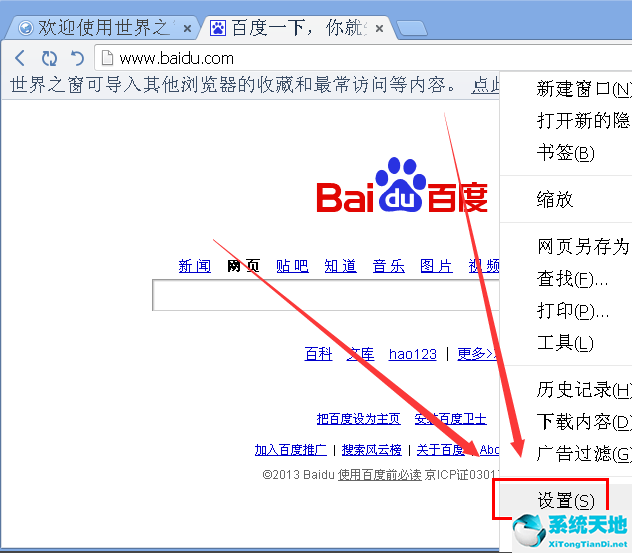Viewport: 632px width, 553px height.
Task: Click the 贴吧 link
Action: point(292,266)
